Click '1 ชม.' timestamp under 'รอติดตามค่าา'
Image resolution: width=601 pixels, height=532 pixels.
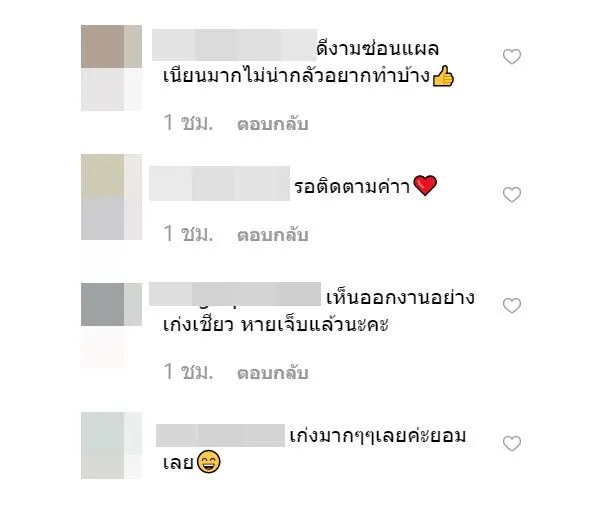(x=188, y=234)
